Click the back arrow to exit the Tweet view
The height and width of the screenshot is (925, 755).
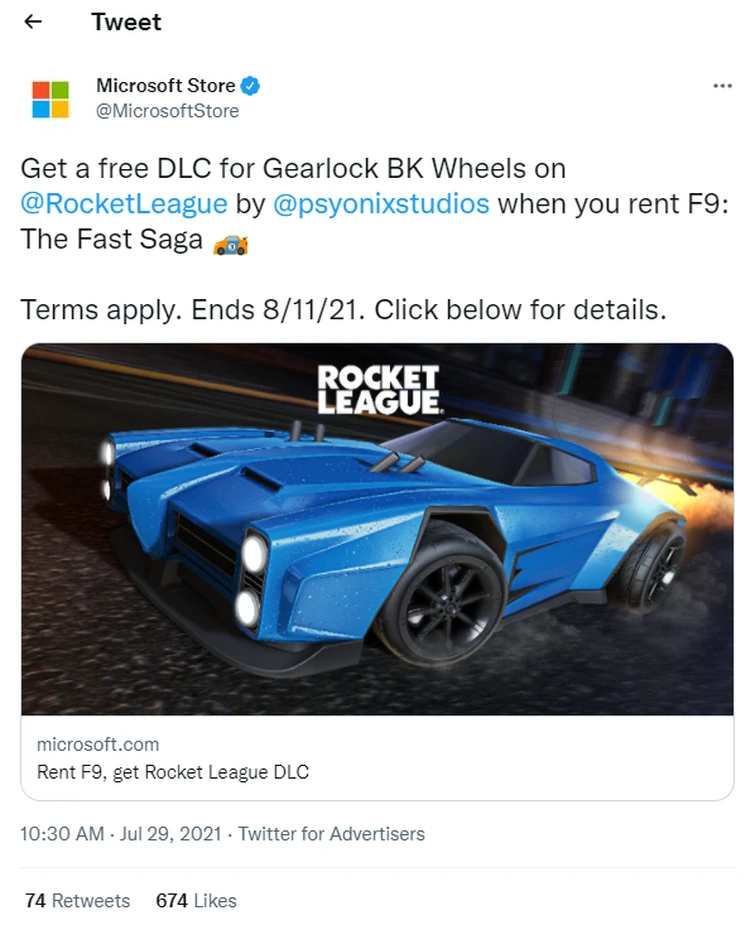click(x=33, y=21)
